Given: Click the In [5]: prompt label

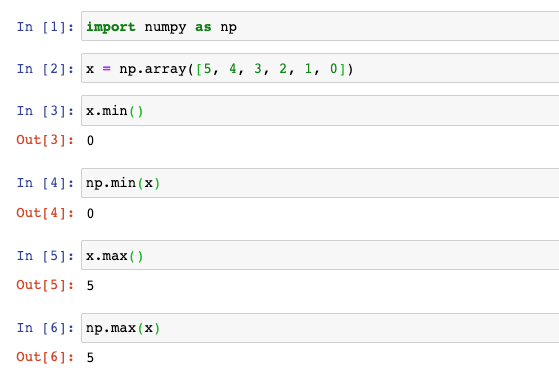Looking at the screenshot, I should pos(45,256).
